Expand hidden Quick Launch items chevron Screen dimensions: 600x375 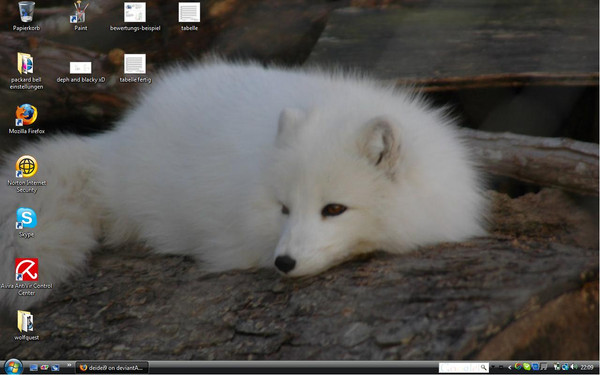pos(69,365)
